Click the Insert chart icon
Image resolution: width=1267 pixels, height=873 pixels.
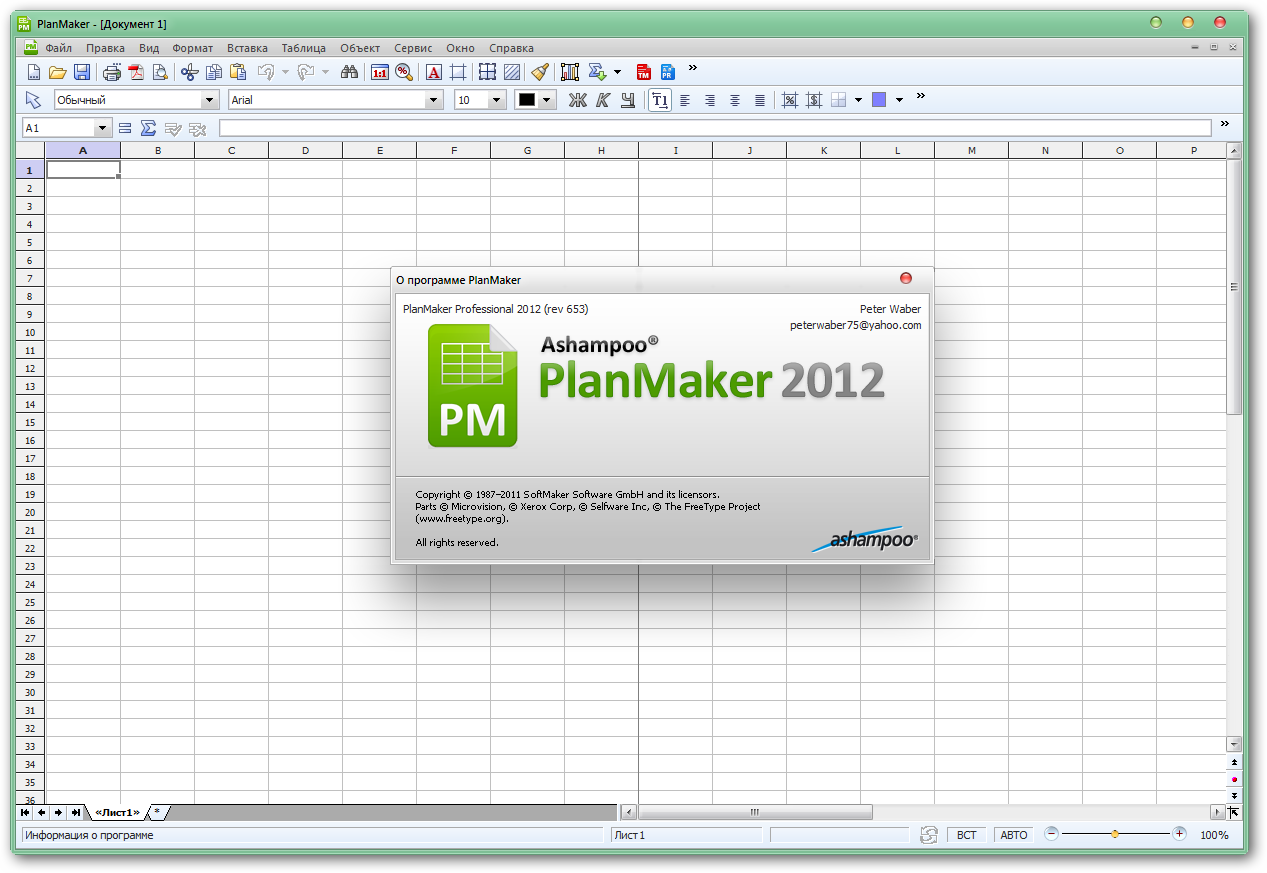(570, 72)
